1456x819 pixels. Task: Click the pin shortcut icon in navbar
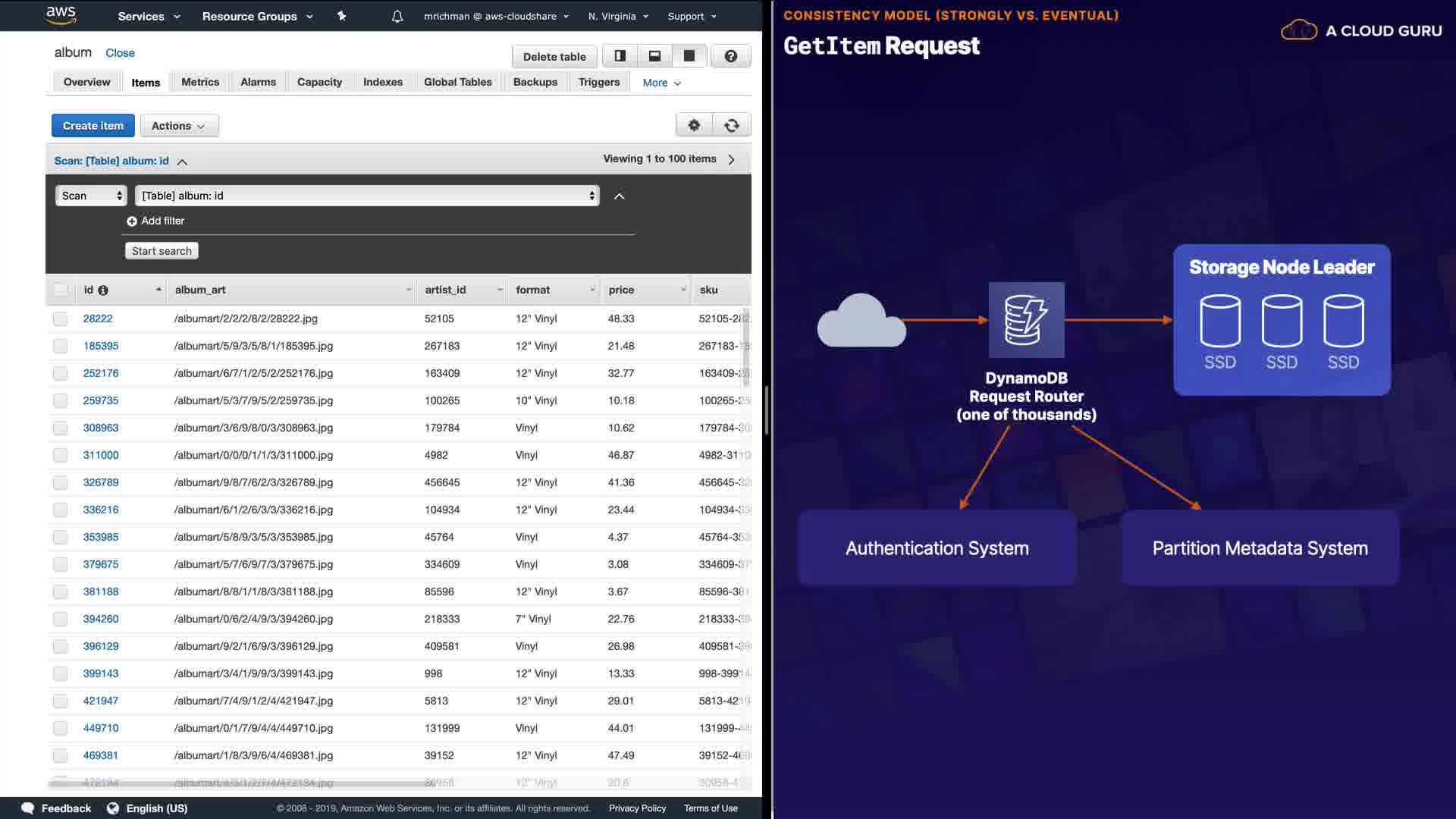click(x=341, y=16)
